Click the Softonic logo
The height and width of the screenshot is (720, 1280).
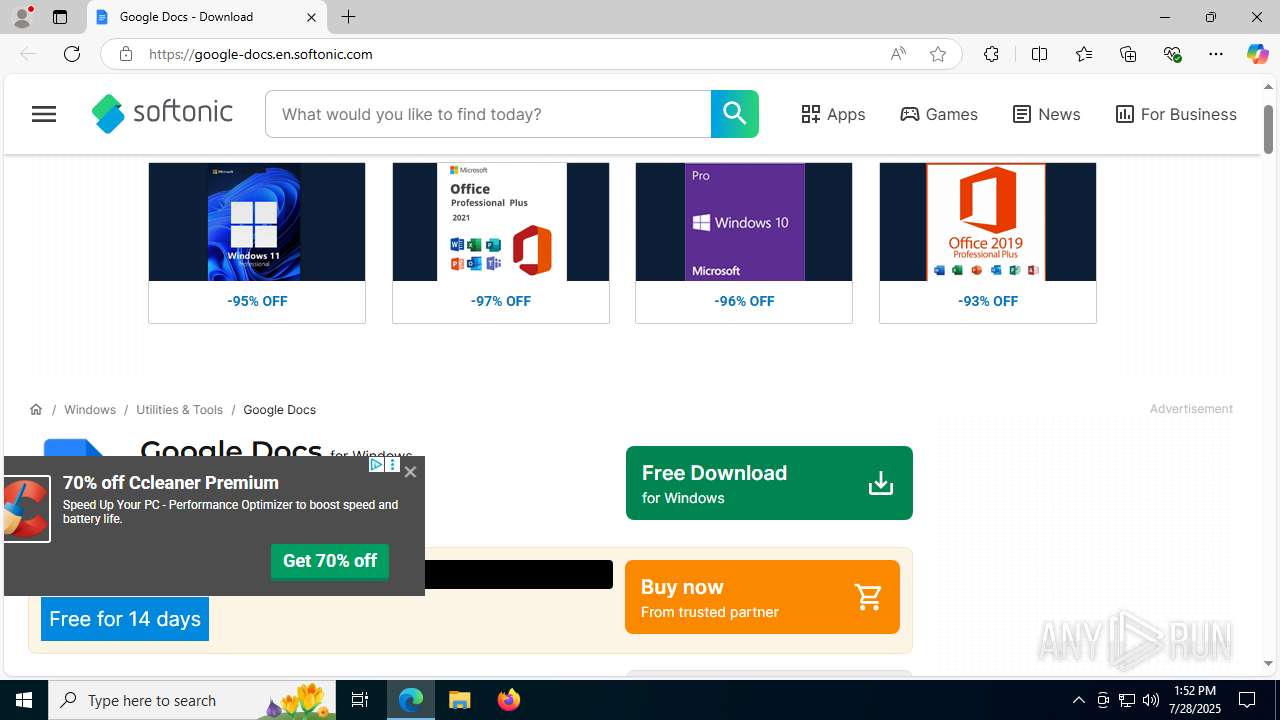point(162,114)
